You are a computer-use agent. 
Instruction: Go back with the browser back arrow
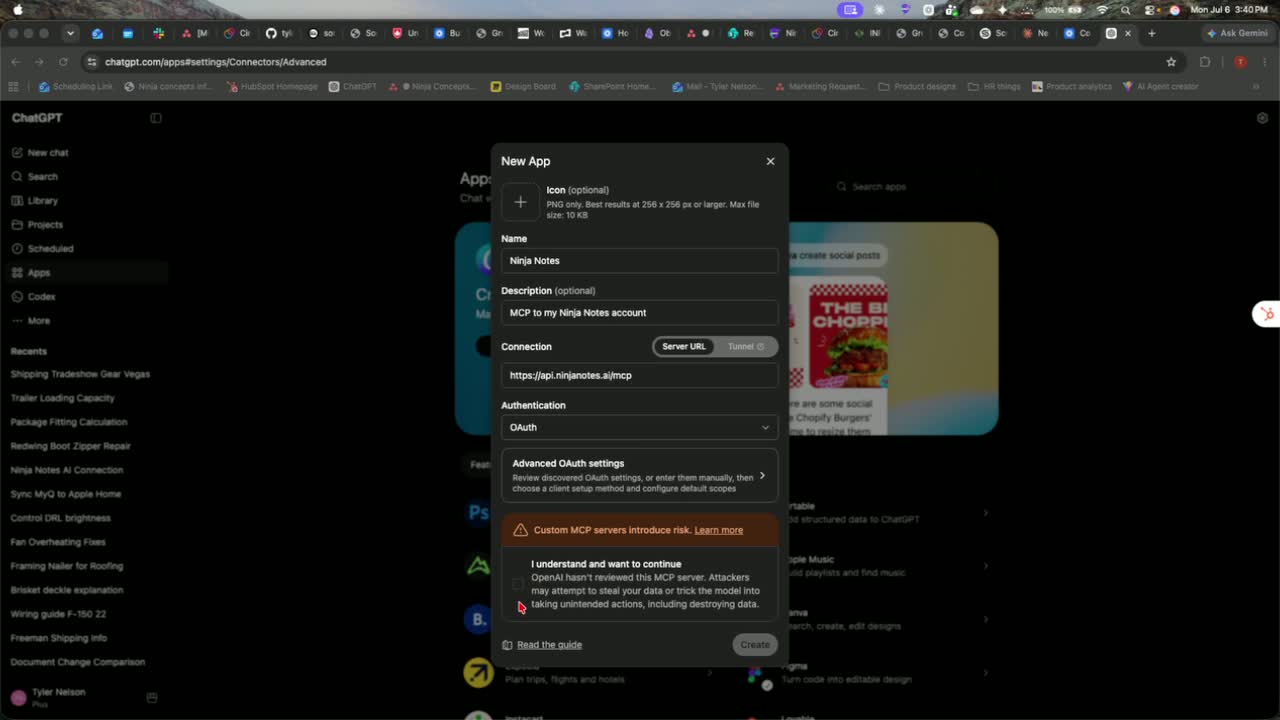[x=15, y=62]
